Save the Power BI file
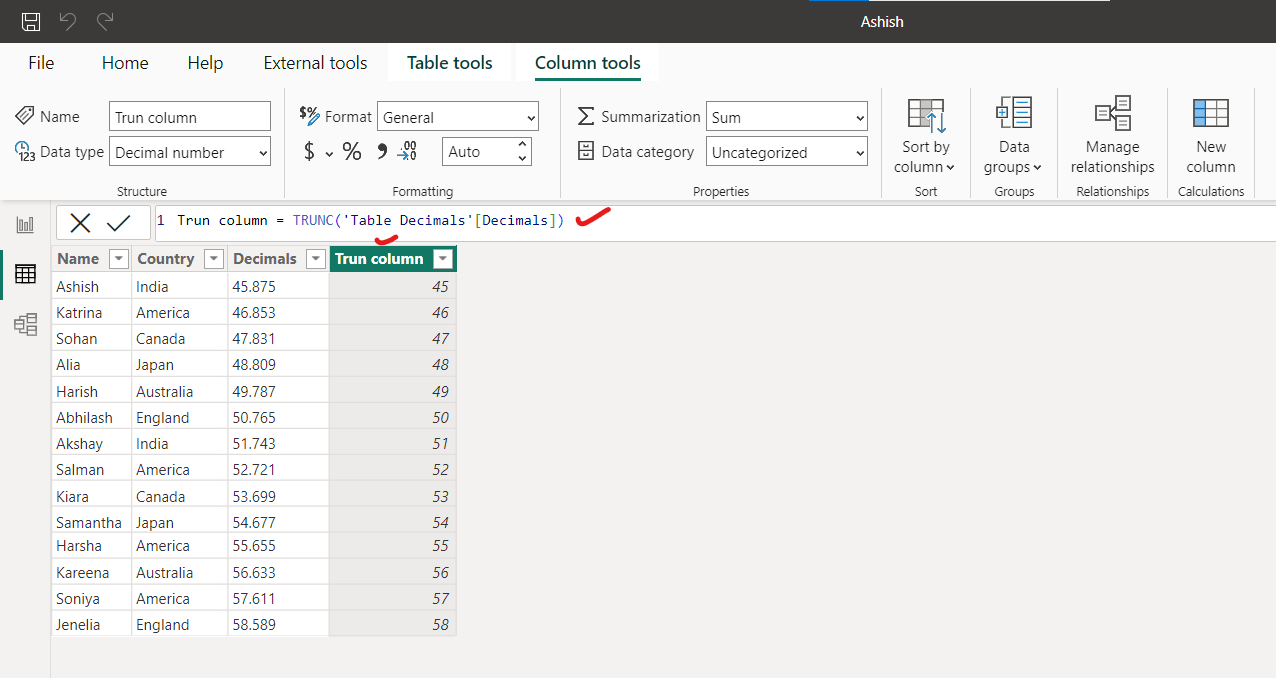 click(x=30, y=21)
